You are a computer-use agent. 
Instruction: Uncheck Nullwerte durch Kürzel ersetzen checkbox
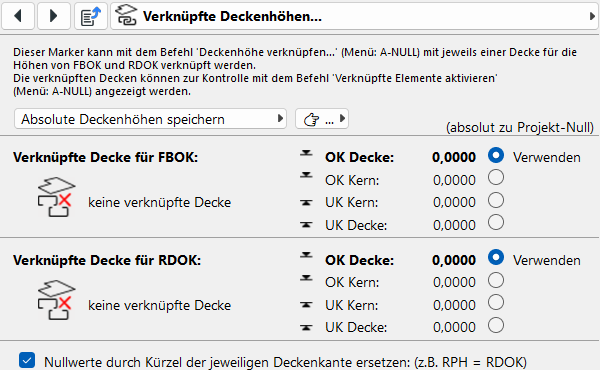click(x=27, y=360)
